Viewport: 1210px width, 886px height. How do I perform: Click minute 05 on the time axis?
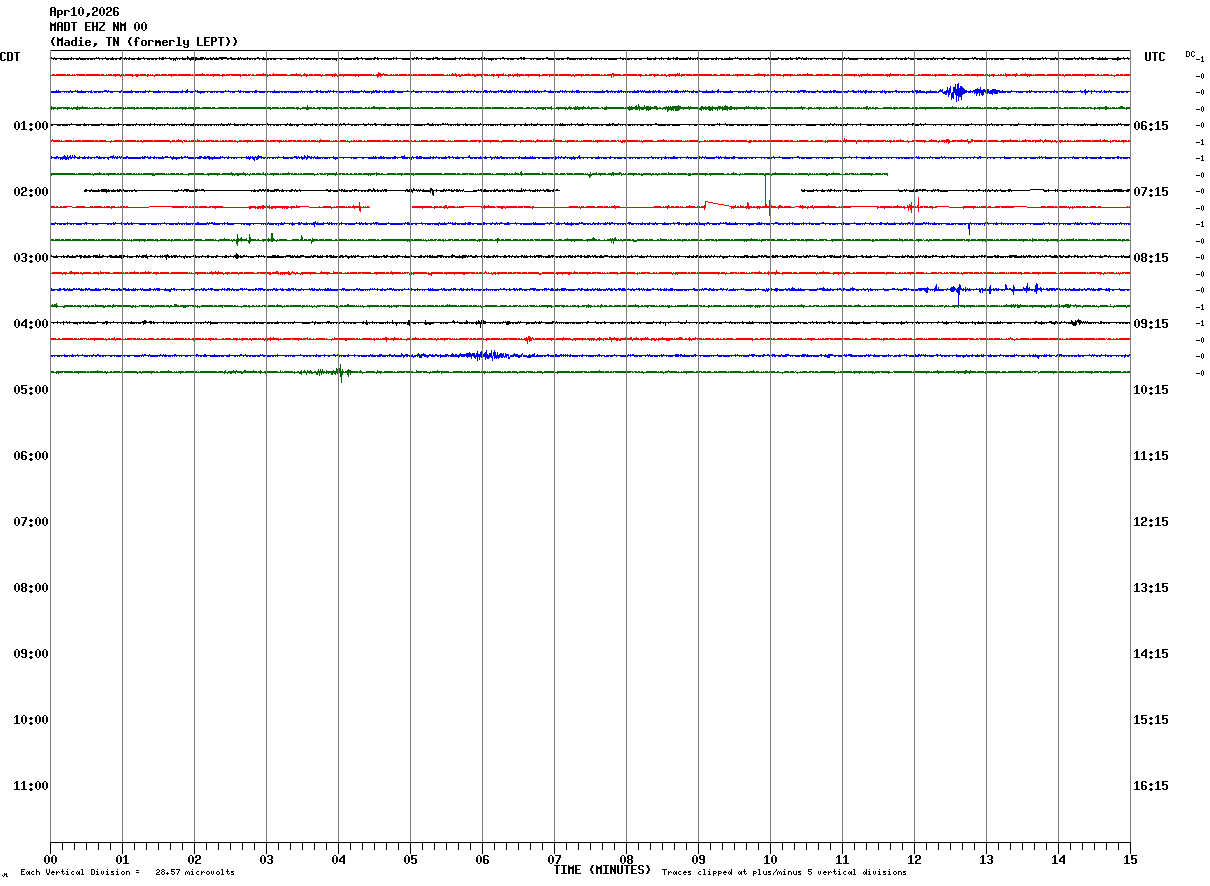(x=410, y=859)
